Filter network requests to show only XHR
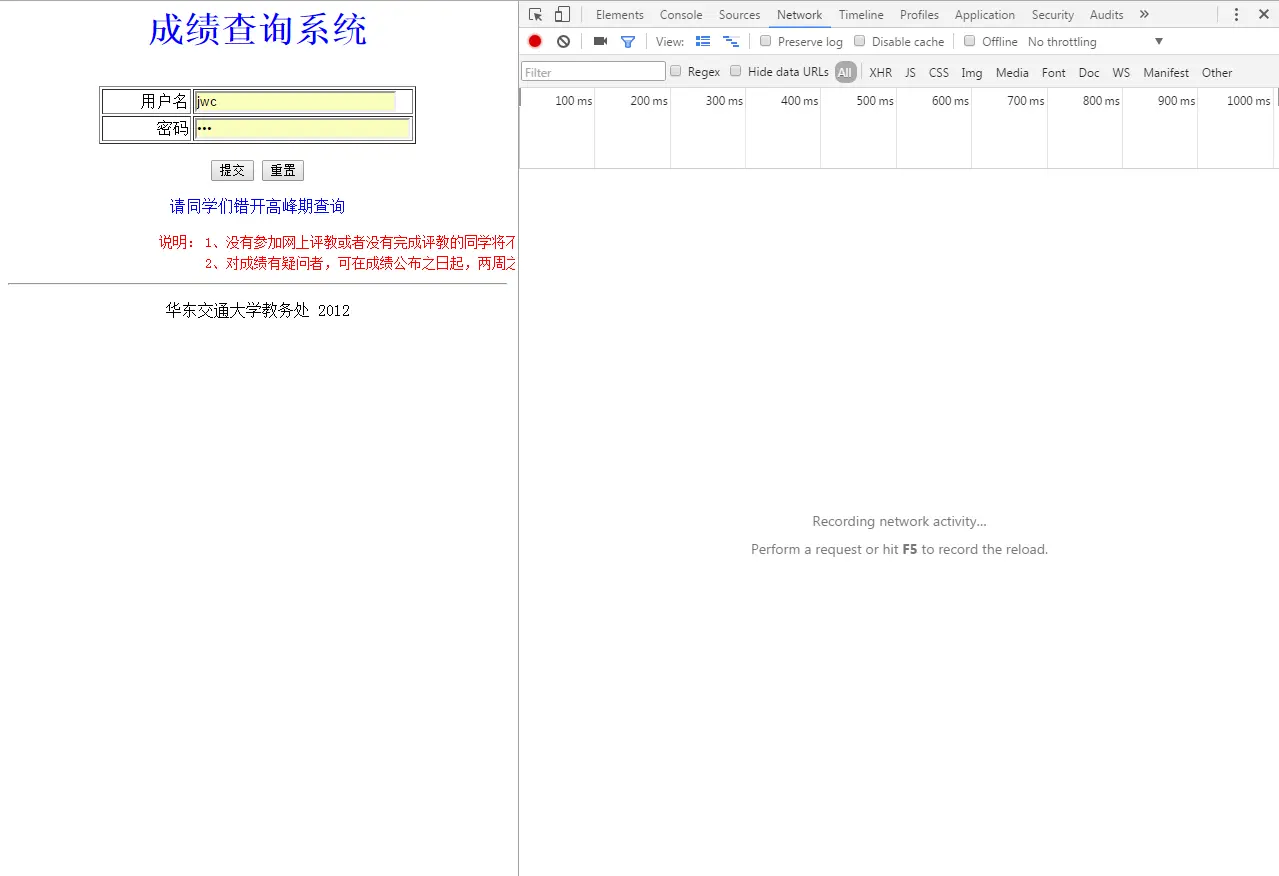Viewport: 1279px width, 876px height. pos(880,72)
